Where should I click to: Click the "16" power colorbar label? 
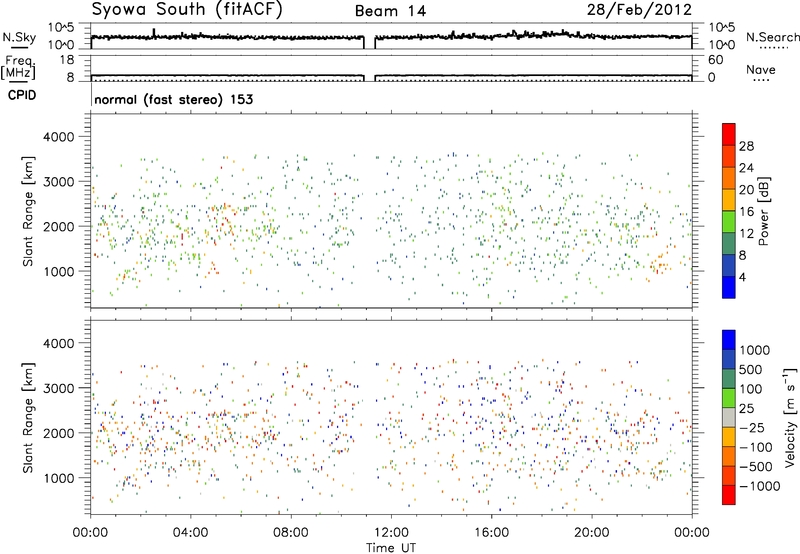coord(746,212)
